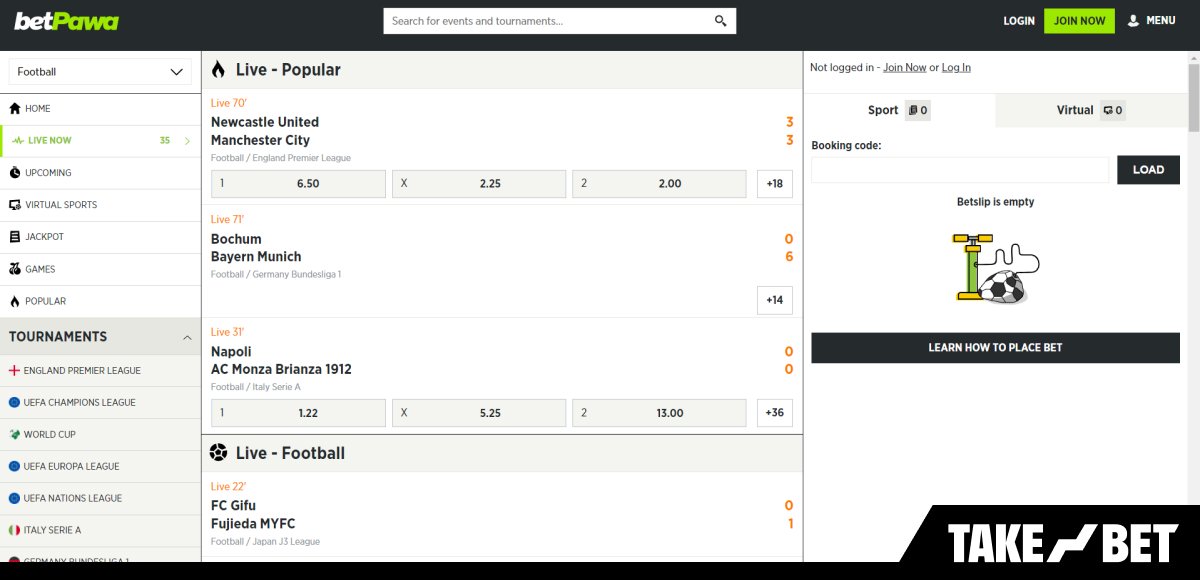
Task: Show +18 more markets for Newcastle vs Manchester City
Action: coord(775,184)
